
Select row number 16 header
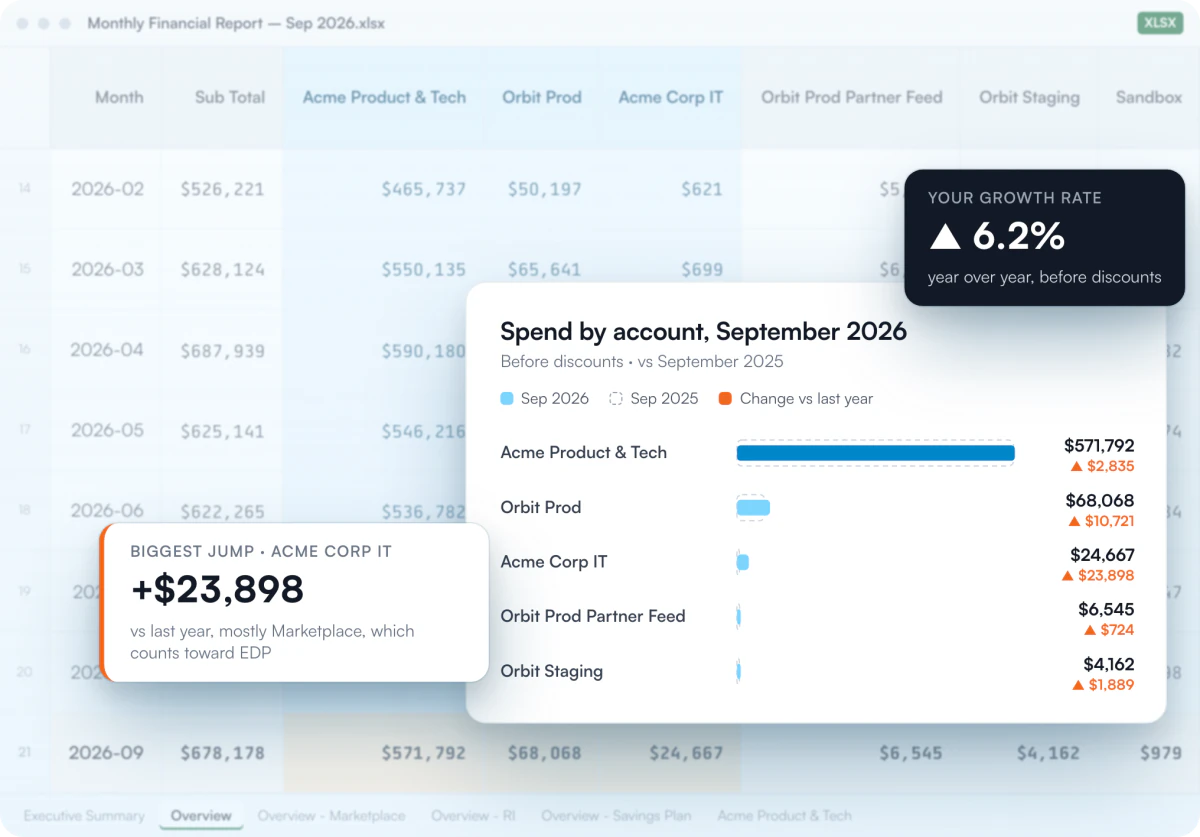coord(25,350)
